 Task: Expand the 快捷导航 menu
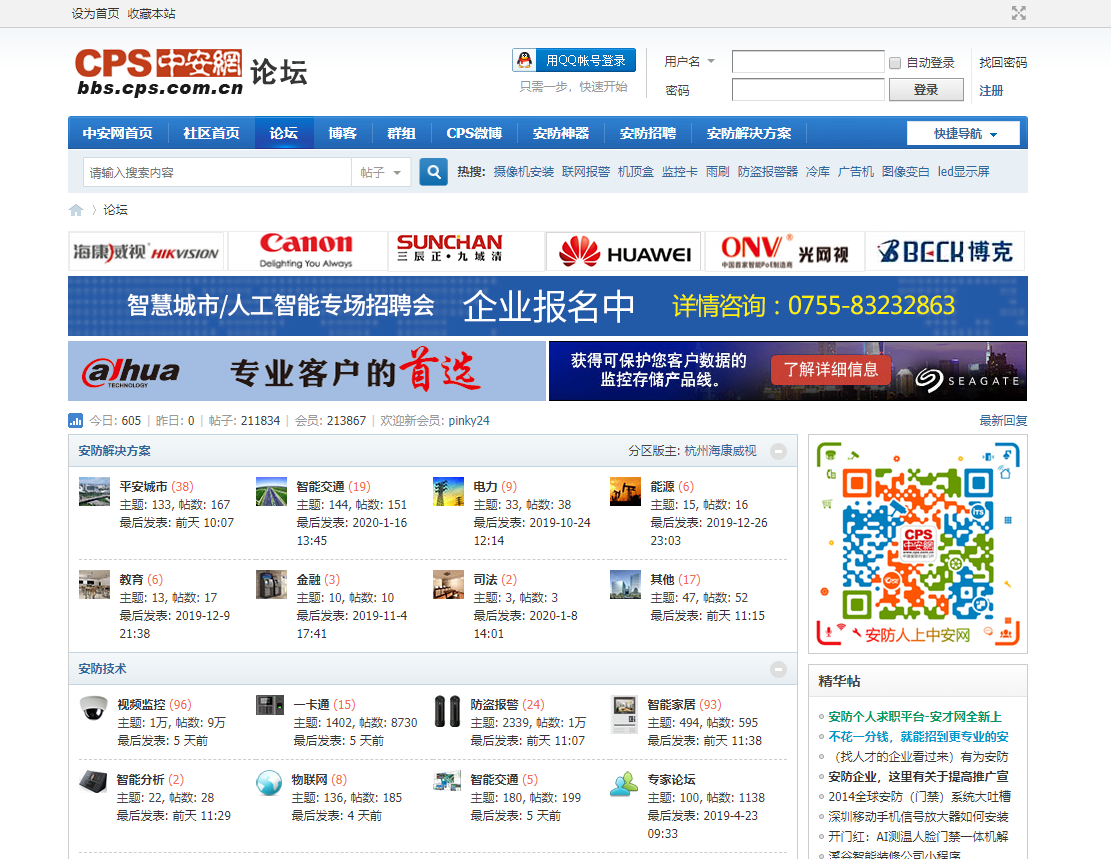tap(963, 133)
